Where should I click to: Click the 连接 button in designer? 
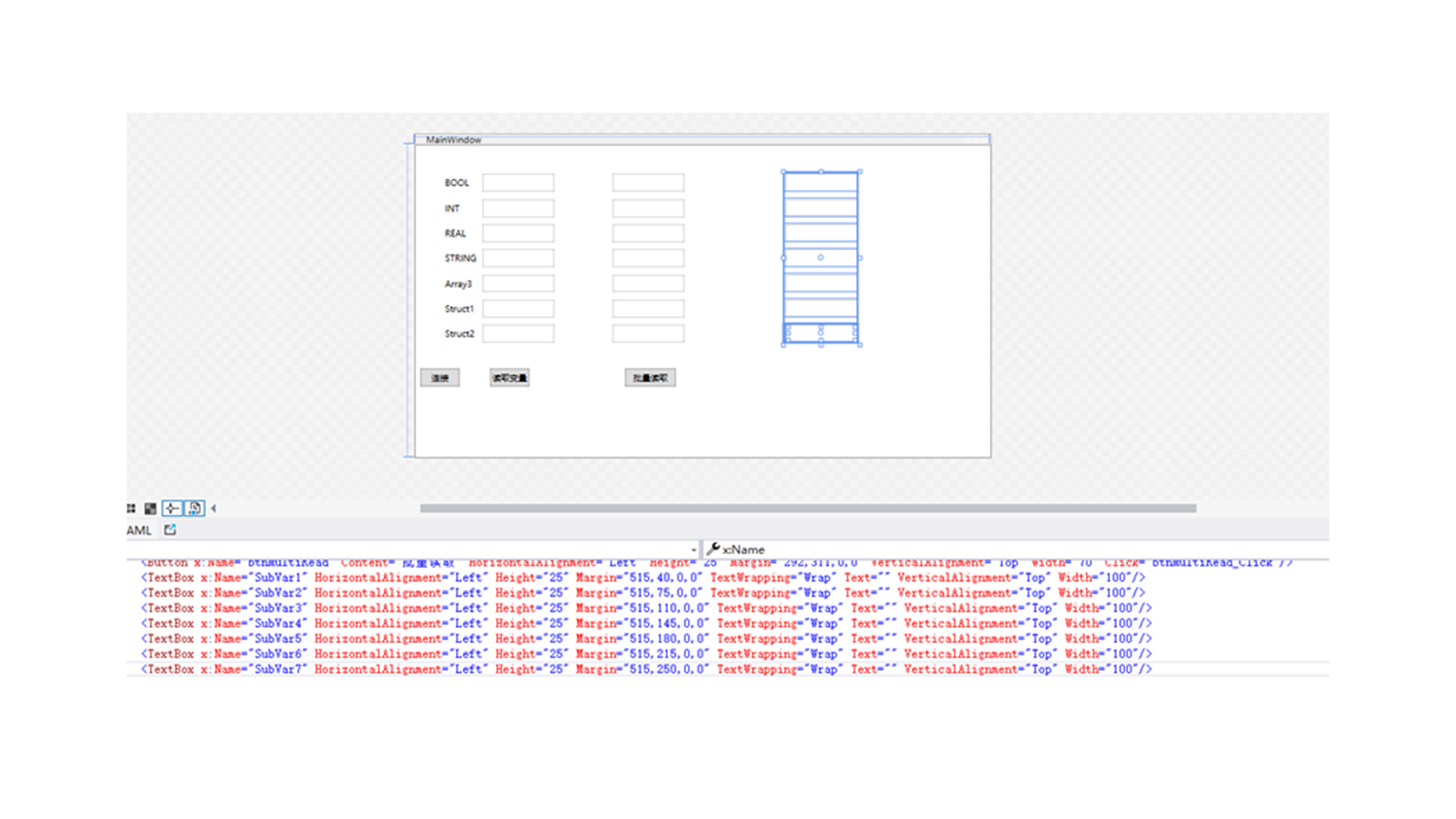[x=440, y=378]
